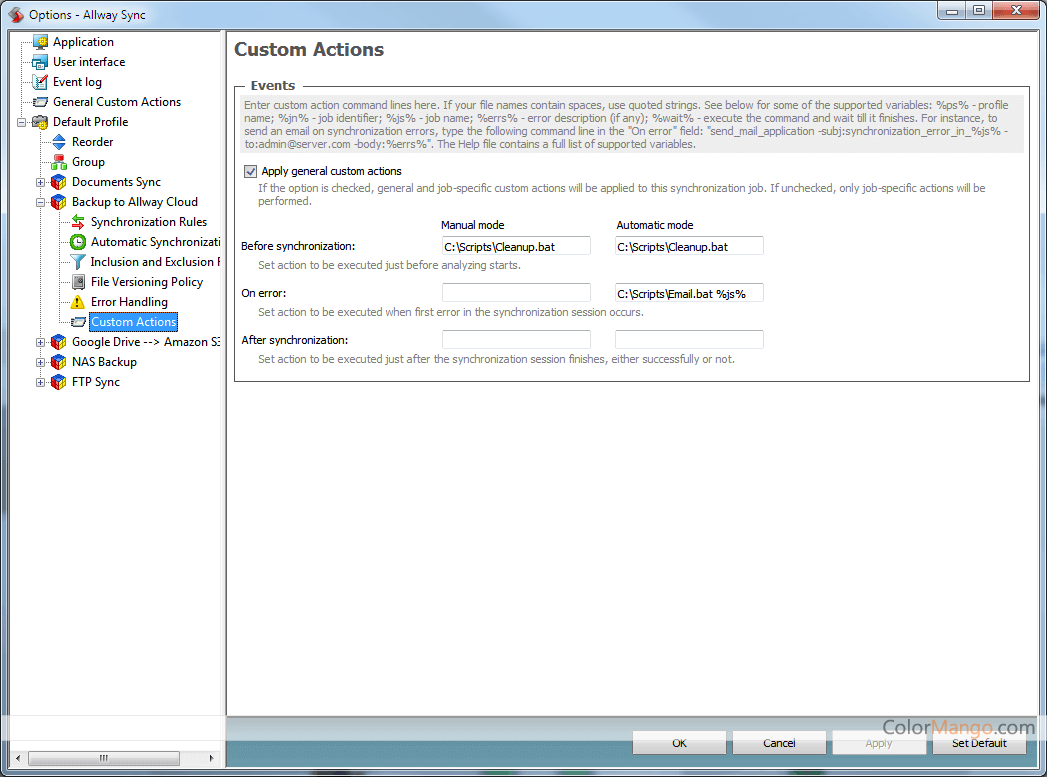This screenshot has height=777, width=1047.
Task: Select the Reorder tree item
Action: tap(93, 142)
